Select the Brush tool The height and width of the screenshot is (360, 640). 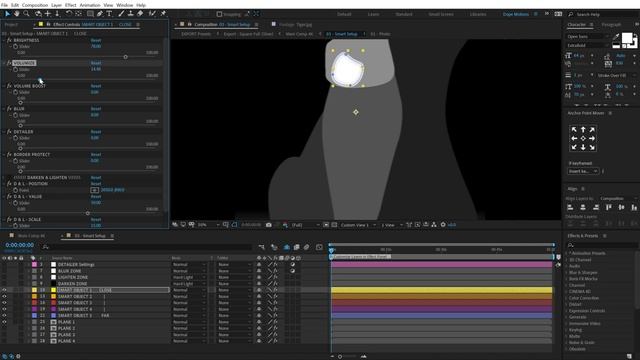click(121, 14)
